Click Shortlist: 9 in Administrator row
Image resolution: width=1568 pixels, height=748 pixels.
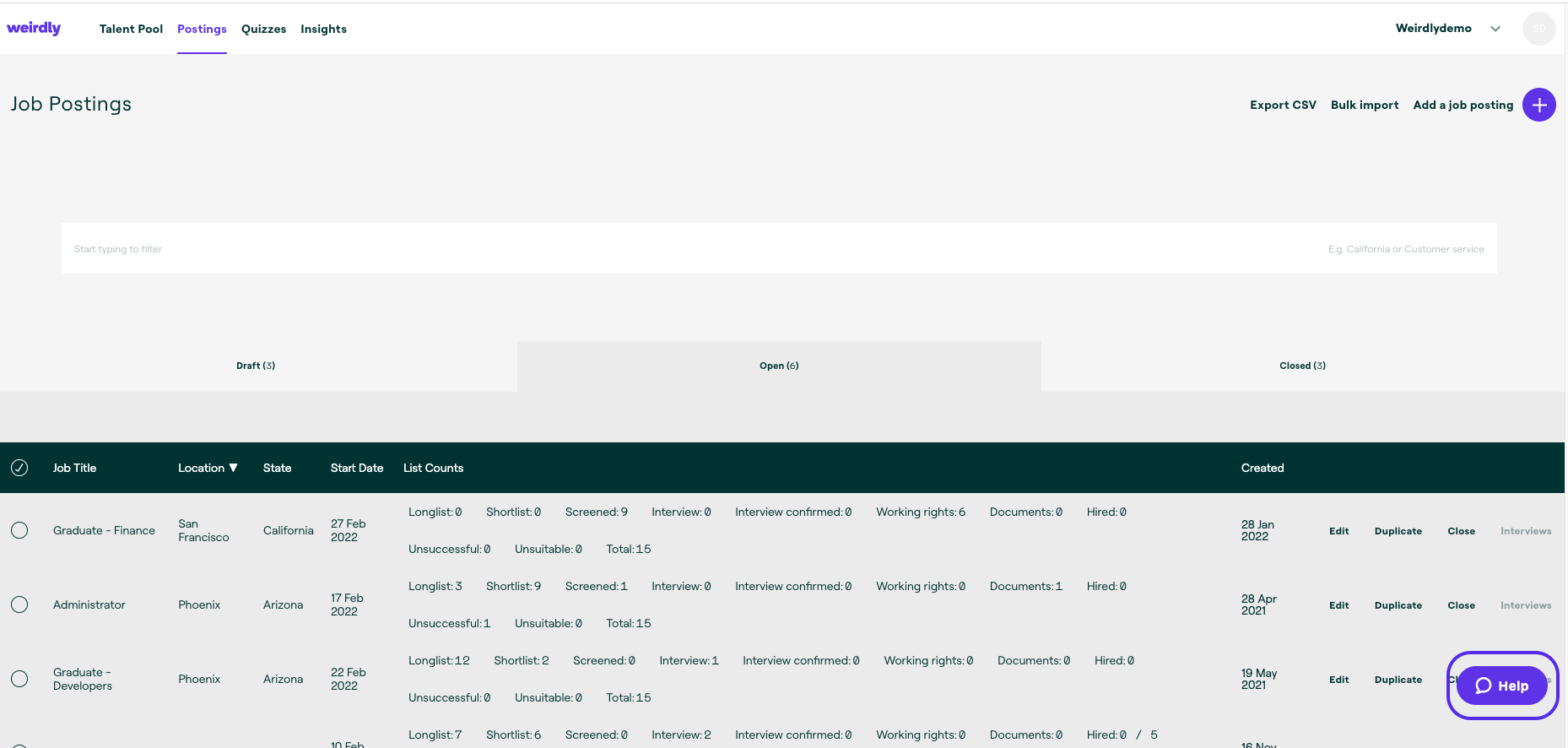pos(513,586)
